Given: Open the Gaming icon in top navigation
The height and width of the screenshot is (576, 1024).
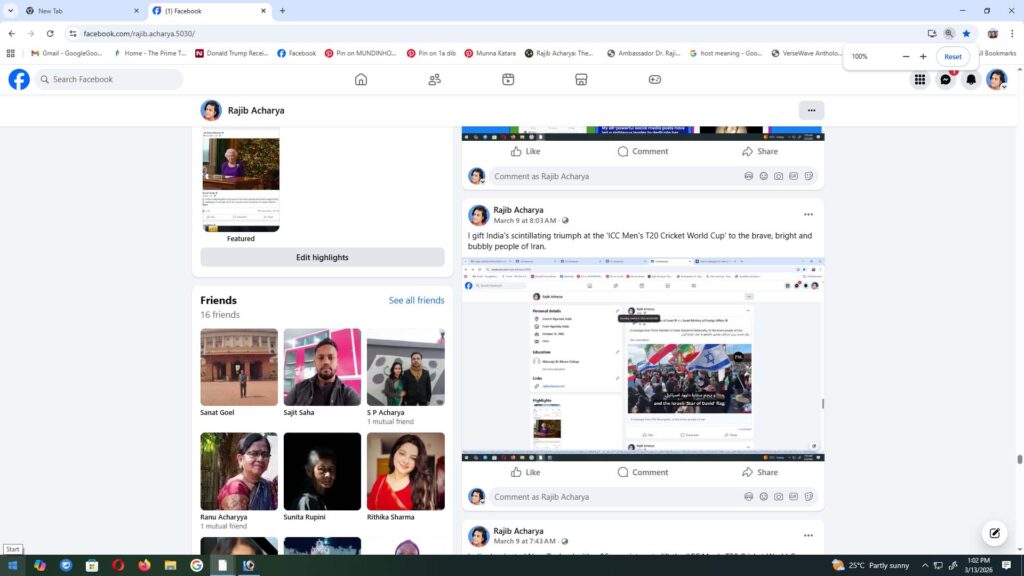Looking at the screenshot, I should pos(655,80).
